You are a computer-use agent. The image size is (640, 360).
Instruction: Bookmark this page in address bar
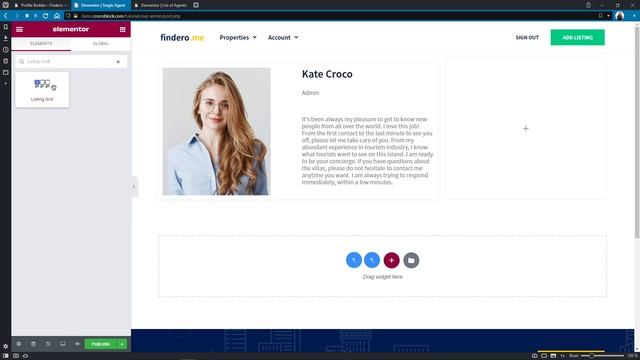tap(600, 16)
